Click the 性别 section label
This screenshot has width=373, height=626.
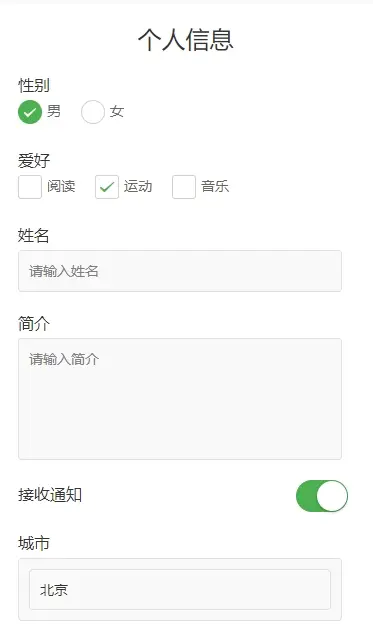coord(34,85)
